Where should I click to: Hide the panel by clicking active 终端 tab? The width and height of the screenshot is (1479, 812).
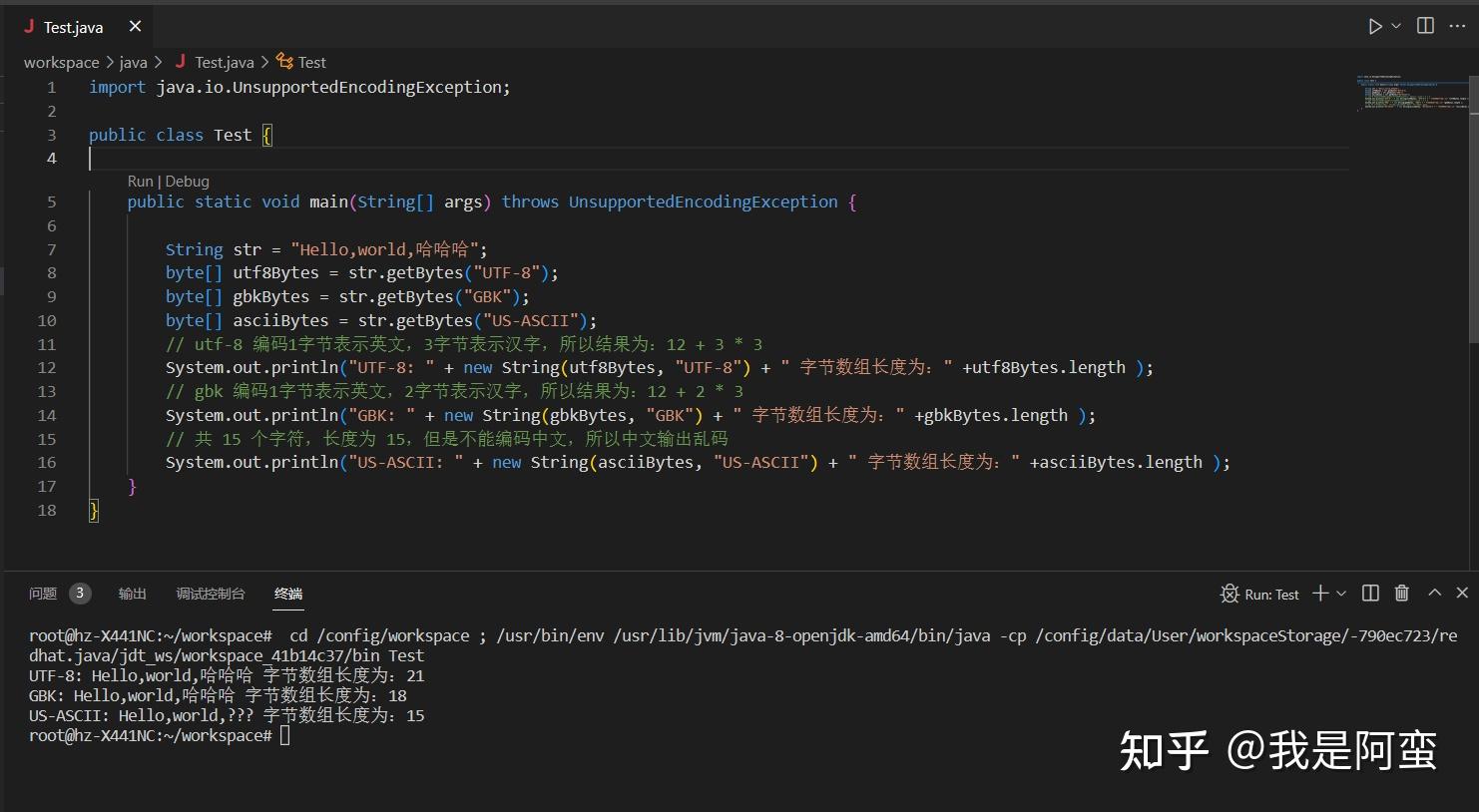(287, 593)
